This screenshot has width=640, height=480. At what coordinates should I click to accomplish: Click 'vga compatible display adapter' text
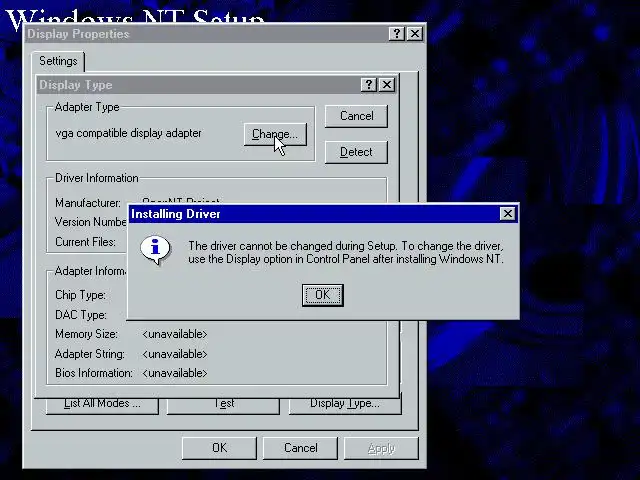tap(129, 133)
